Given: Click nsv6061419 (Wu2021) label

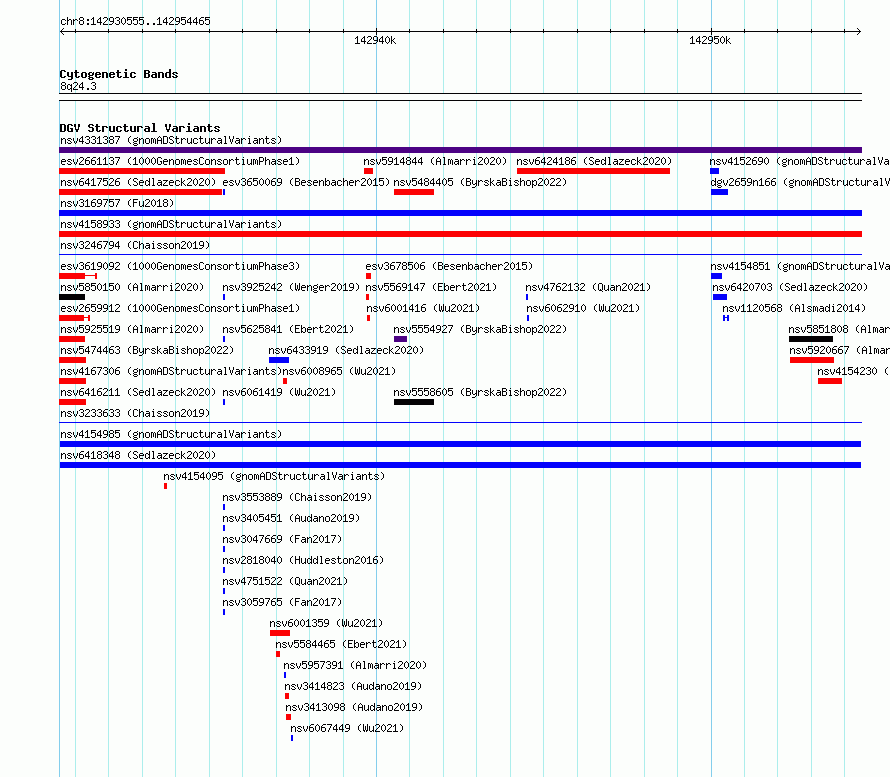Looking at the screenshot, I should click(x=279, y=392).
